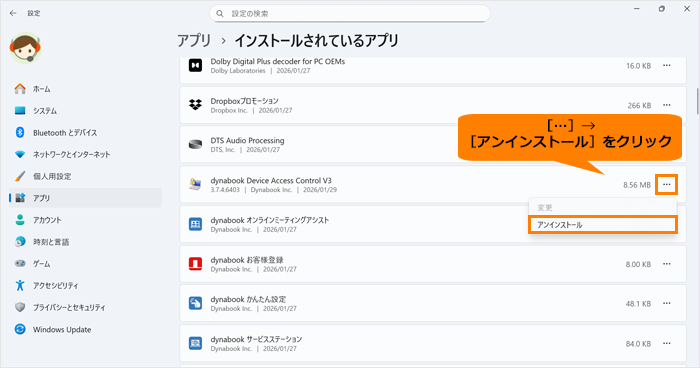Open ネットワークとインターネット settings

coord(71,155)
